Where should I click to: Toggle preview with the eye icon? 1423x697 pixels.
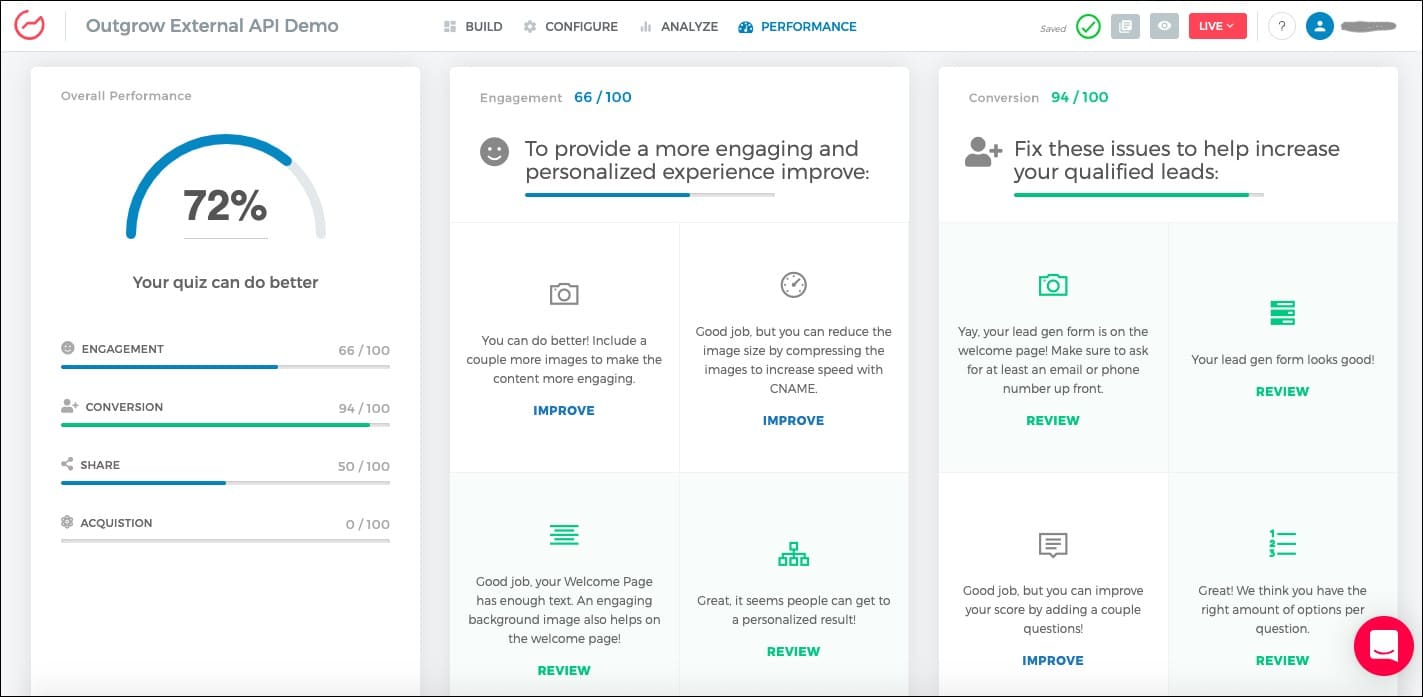pos(1164,26)
